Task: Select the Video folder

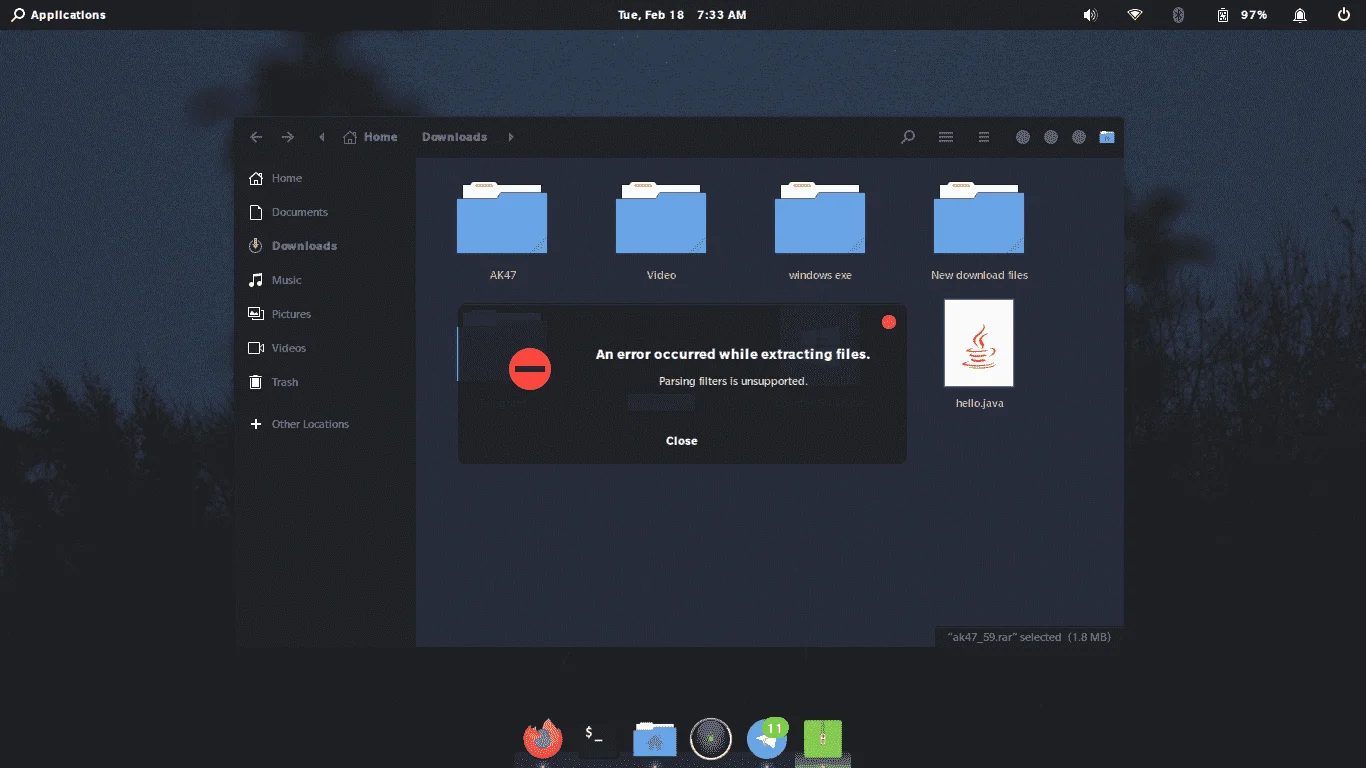Action: pos(661,231)
